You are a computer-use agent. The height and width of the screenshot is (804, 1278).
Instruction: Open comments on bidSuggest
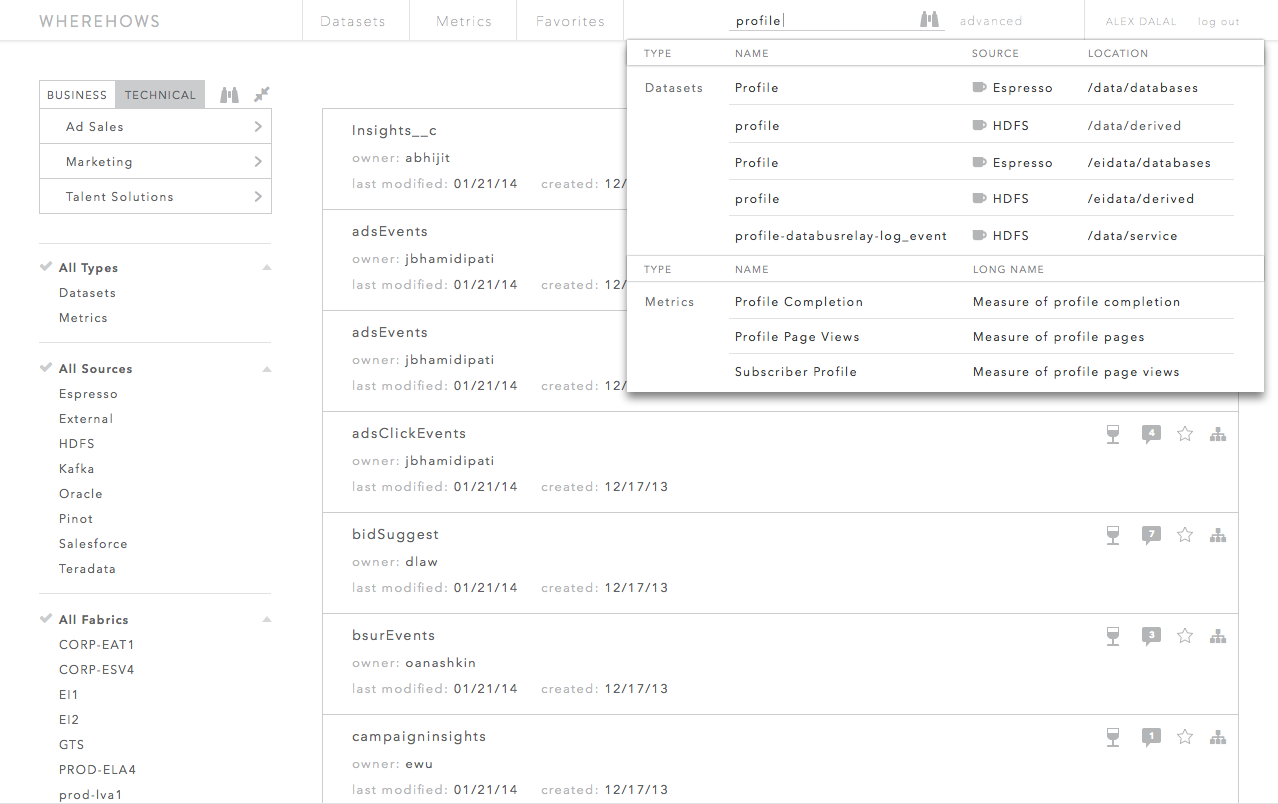[1151, 535]
